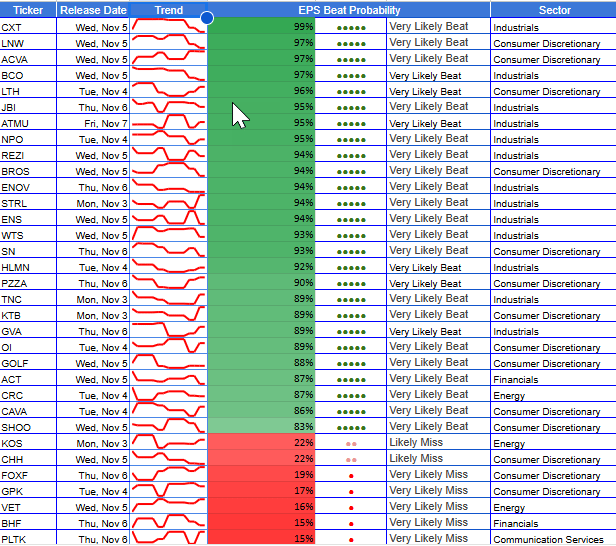Click the single red dot in BHF row

pos(351,524)
